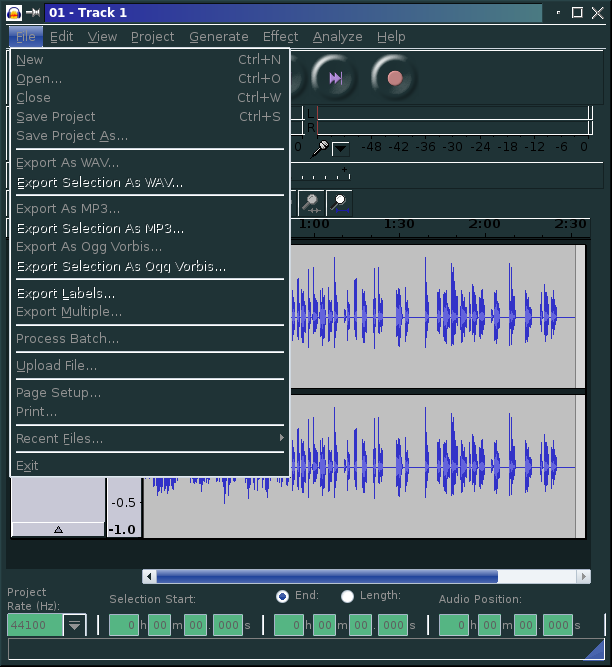
Task: Click the Fit Selection zoom icon
Action: point(313,203)
